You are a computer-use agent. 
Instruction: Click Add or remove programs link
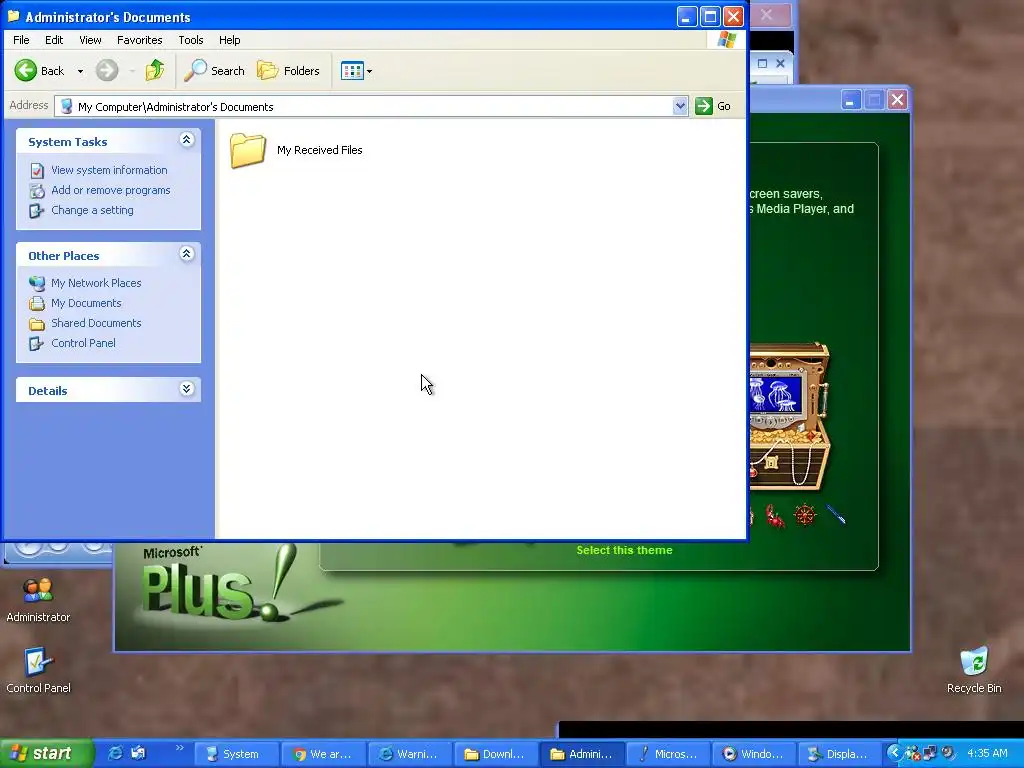(x=110, y=190)
